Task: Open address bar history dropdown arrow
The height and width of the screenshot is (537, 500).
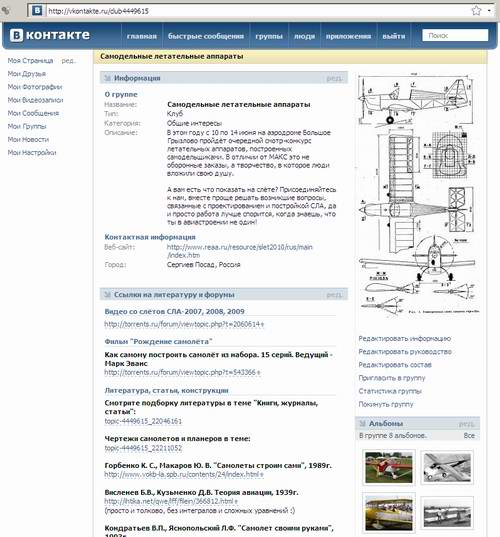Action: [489, 11]
